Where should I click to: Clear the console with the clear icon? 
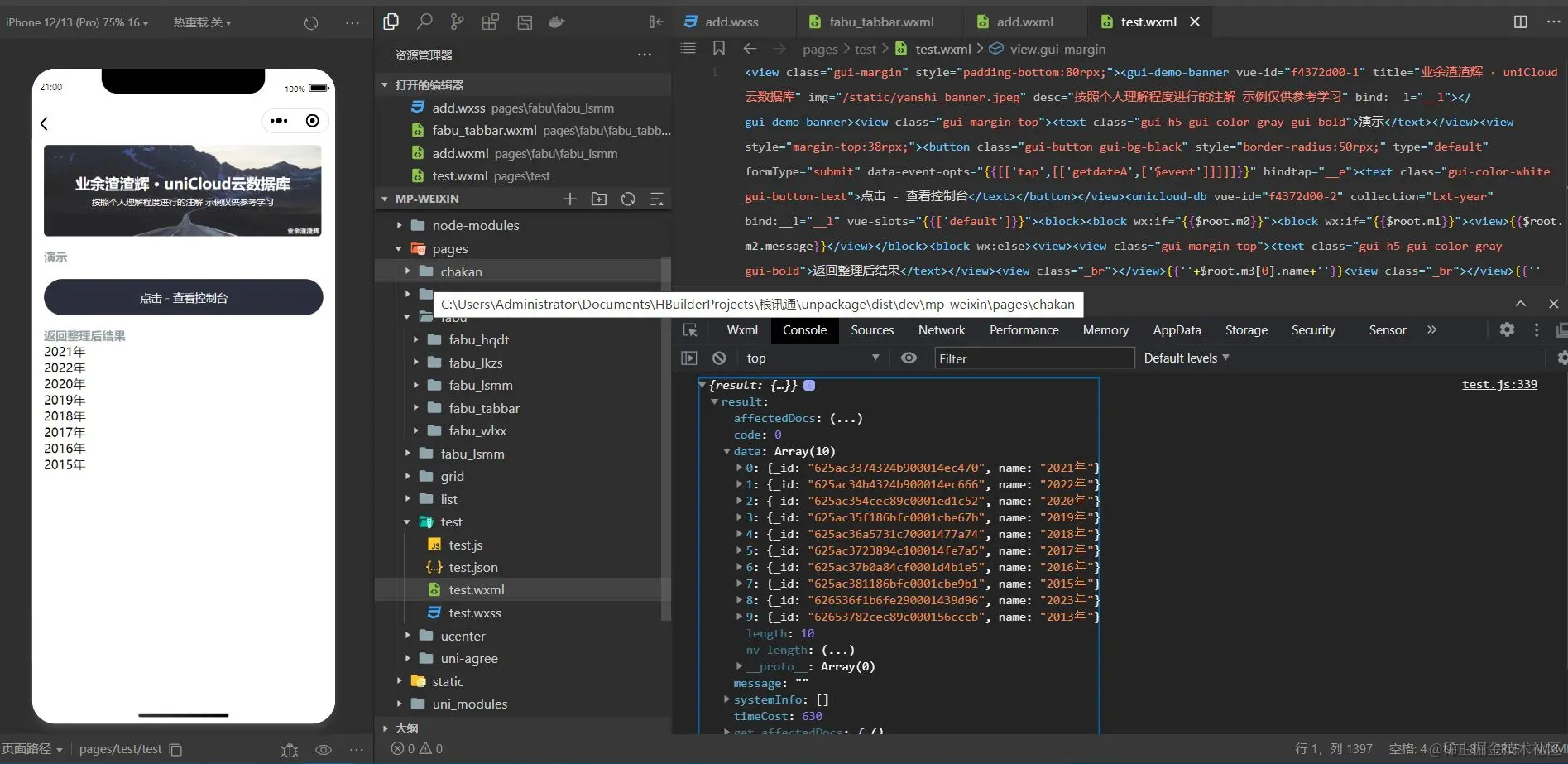click(x=719, y=358)
